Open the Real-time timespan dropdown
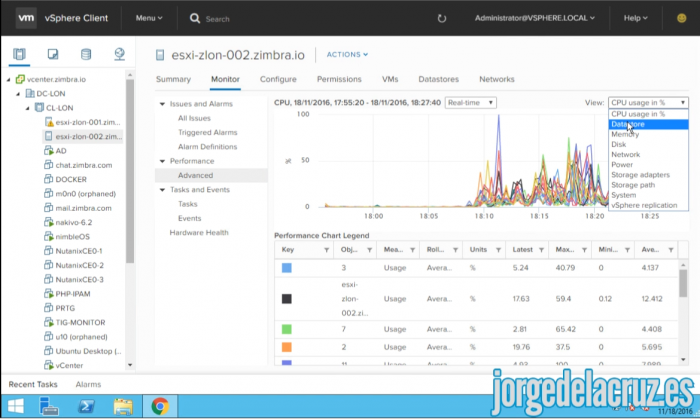Image resolution: width=700 pixels, height=419 pixels. [471, 103]
